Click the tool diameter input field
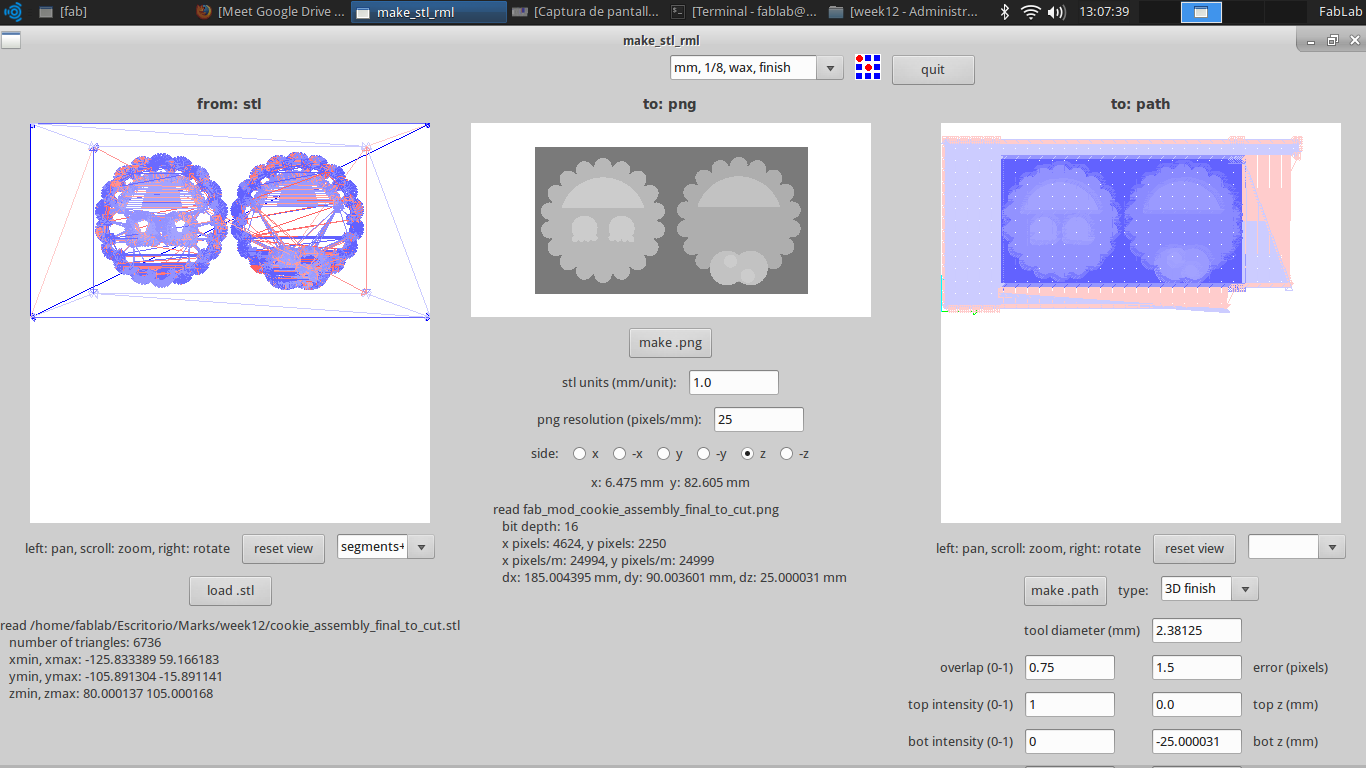This screenshot has width=1366, height=768. (1196, 630)
